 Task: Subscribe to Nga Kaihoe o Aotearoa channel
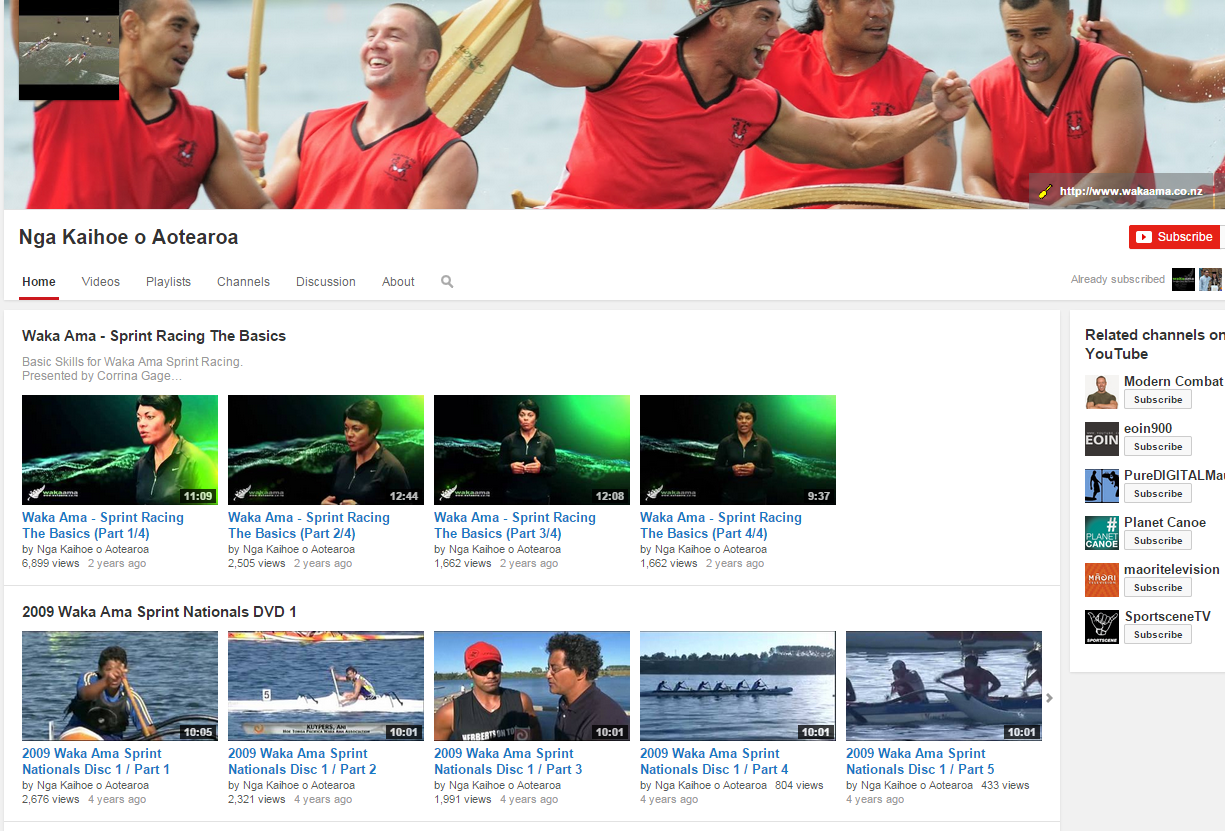tap(1174, 237)
